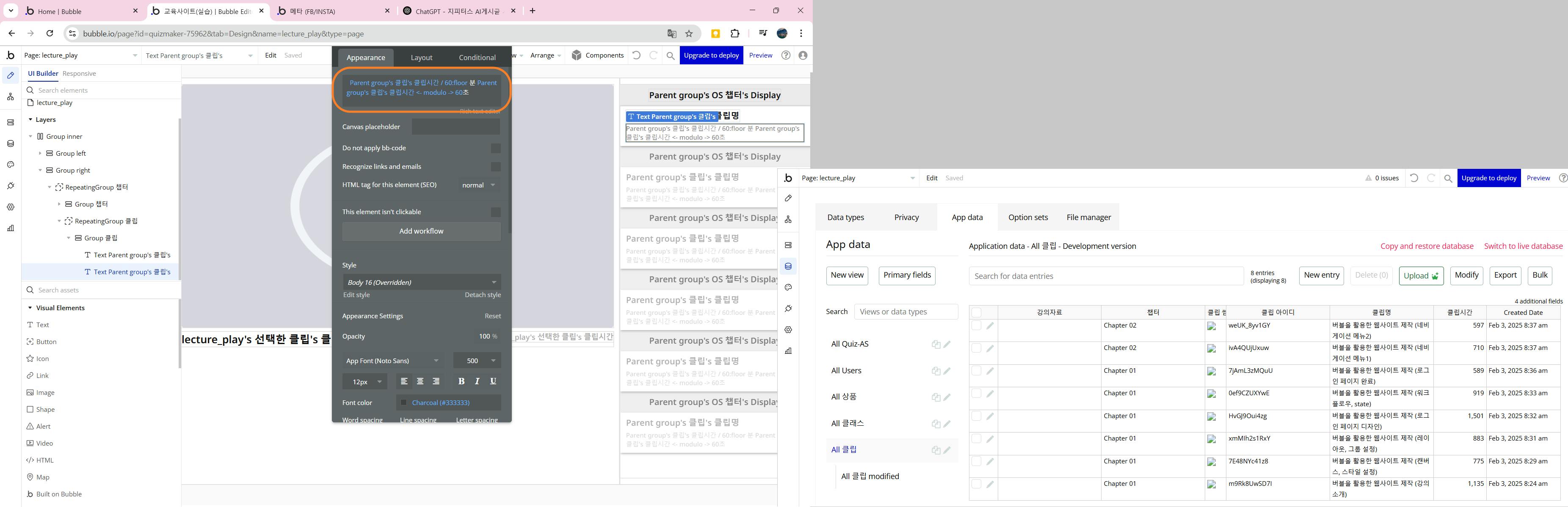Collapse the RepeatingGroup 챕터 tree node

tap(50, 187)
